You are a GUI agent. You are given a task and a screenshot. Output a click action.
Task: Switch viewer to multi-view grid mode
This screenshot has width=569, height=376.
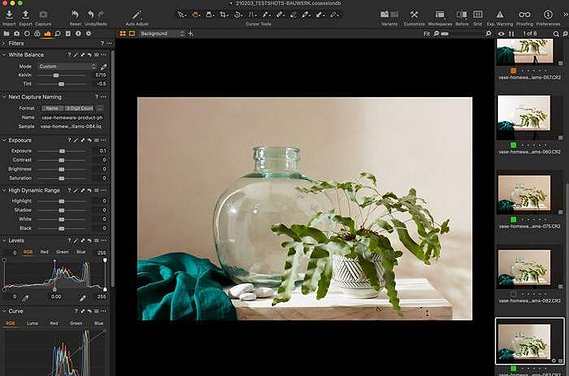[123, 33]
